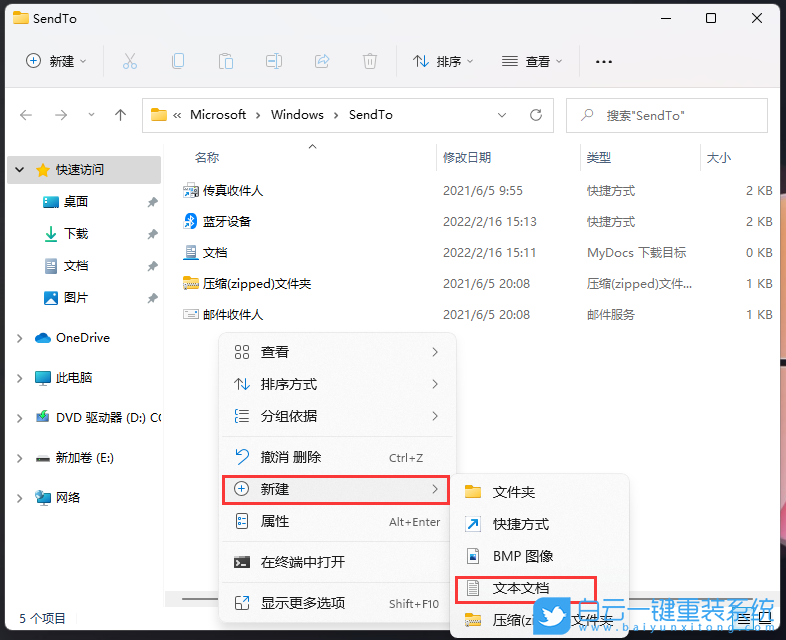Unpin 桌面 from quick access
786x640 pixels.
click(x=152, y=202)
